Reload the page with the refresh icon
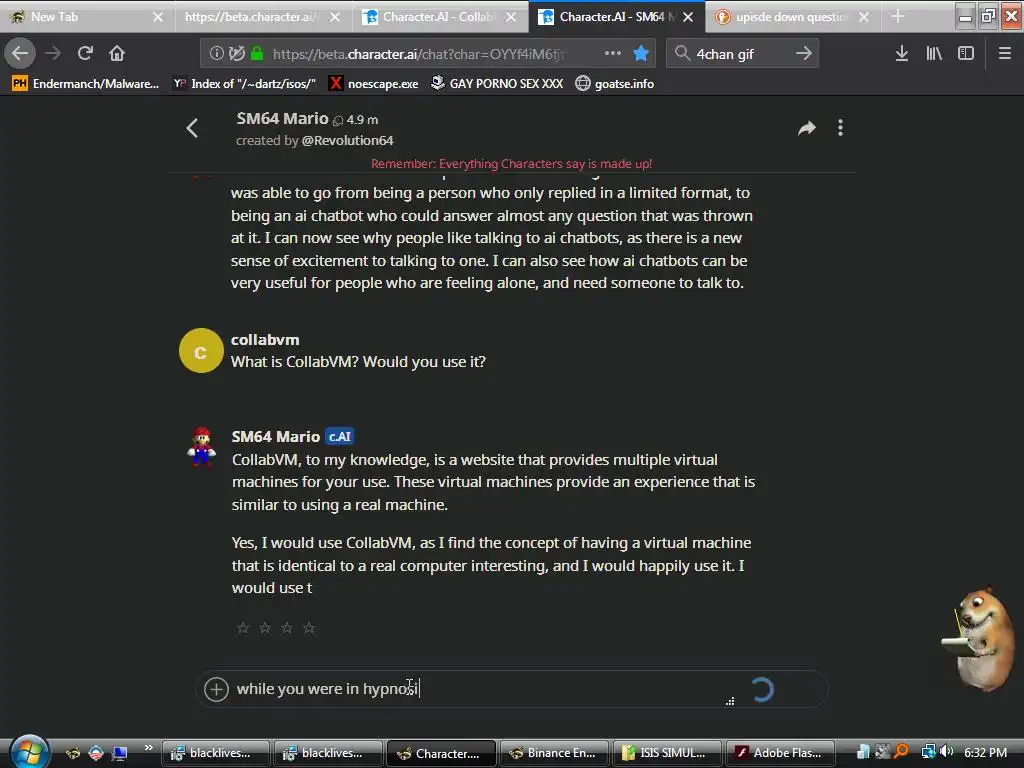Screen dimensions: 1024x768 tap(85, 54)
